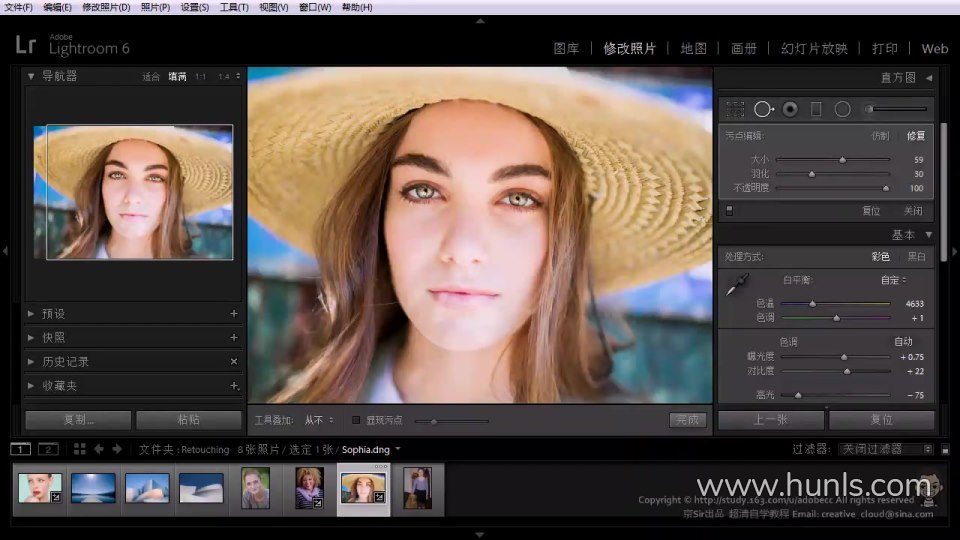Open the 白平衡 自定 dropdown
This screenshot has width=960, height=540.
click(x=894, y=280)
